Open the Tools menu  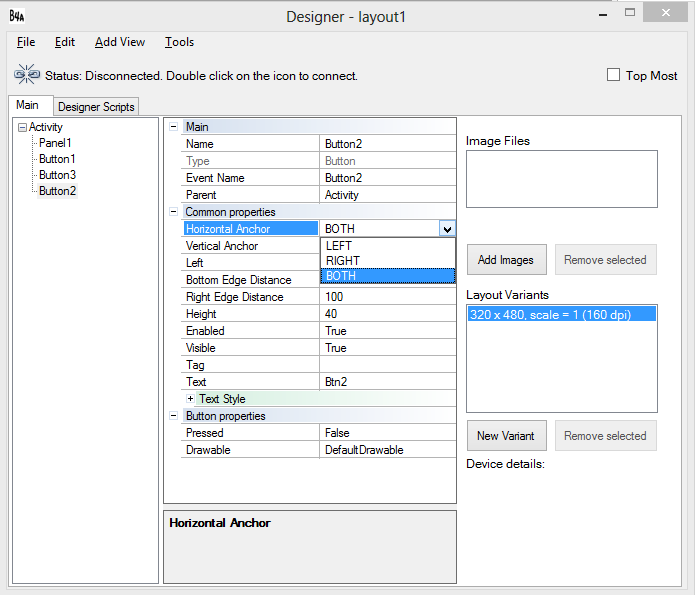[x=179, y=42]
